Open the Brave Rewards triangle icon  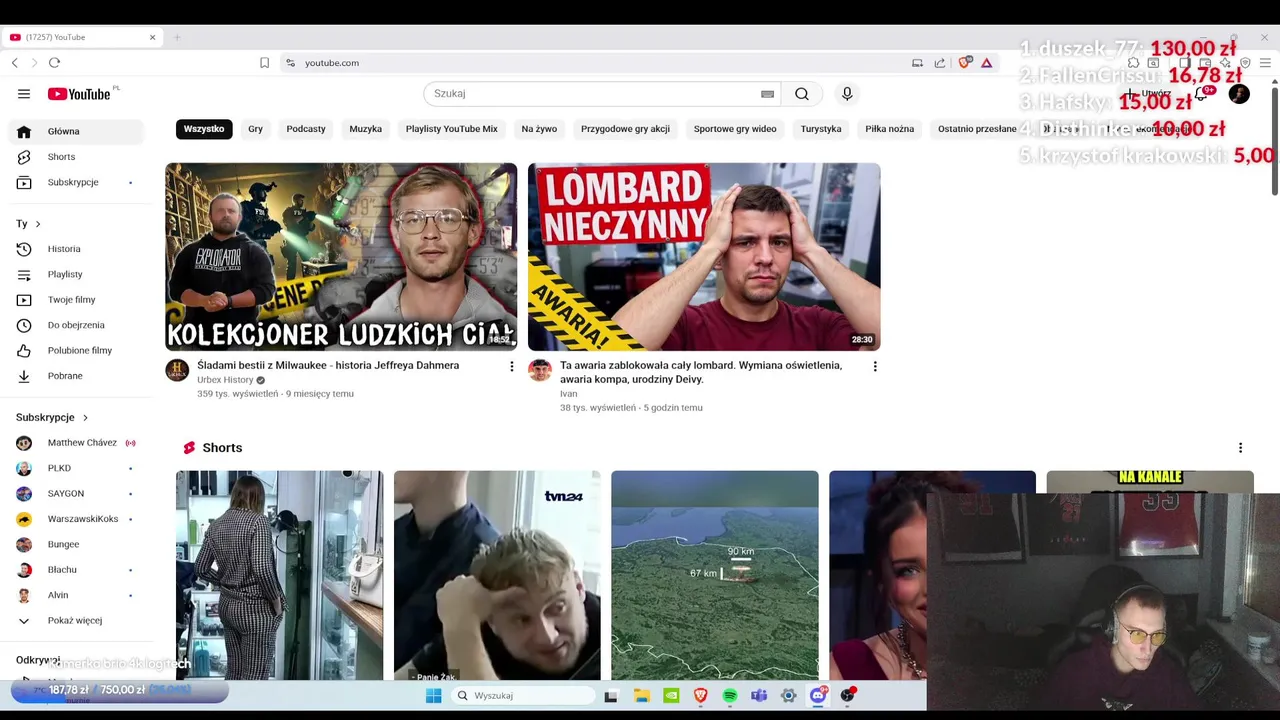[x=986, y=63]
